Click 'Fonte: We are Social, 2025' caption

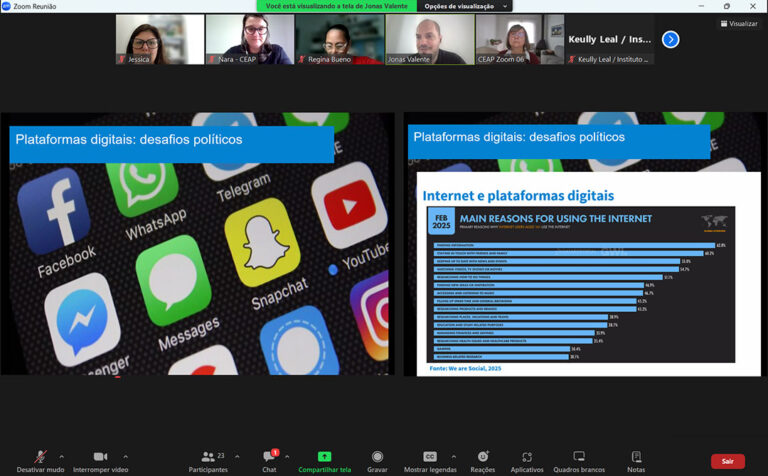coord(465,368)
